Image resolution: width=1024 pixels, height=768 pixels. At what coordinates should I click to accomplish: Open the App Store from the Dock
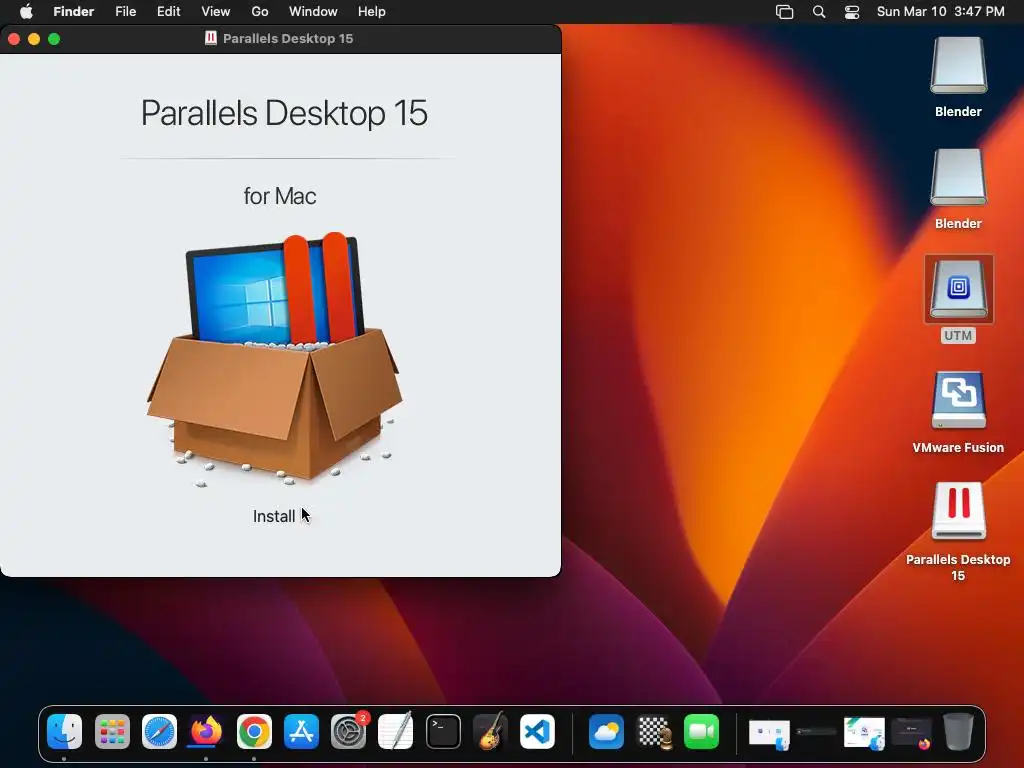click(301, 731)
